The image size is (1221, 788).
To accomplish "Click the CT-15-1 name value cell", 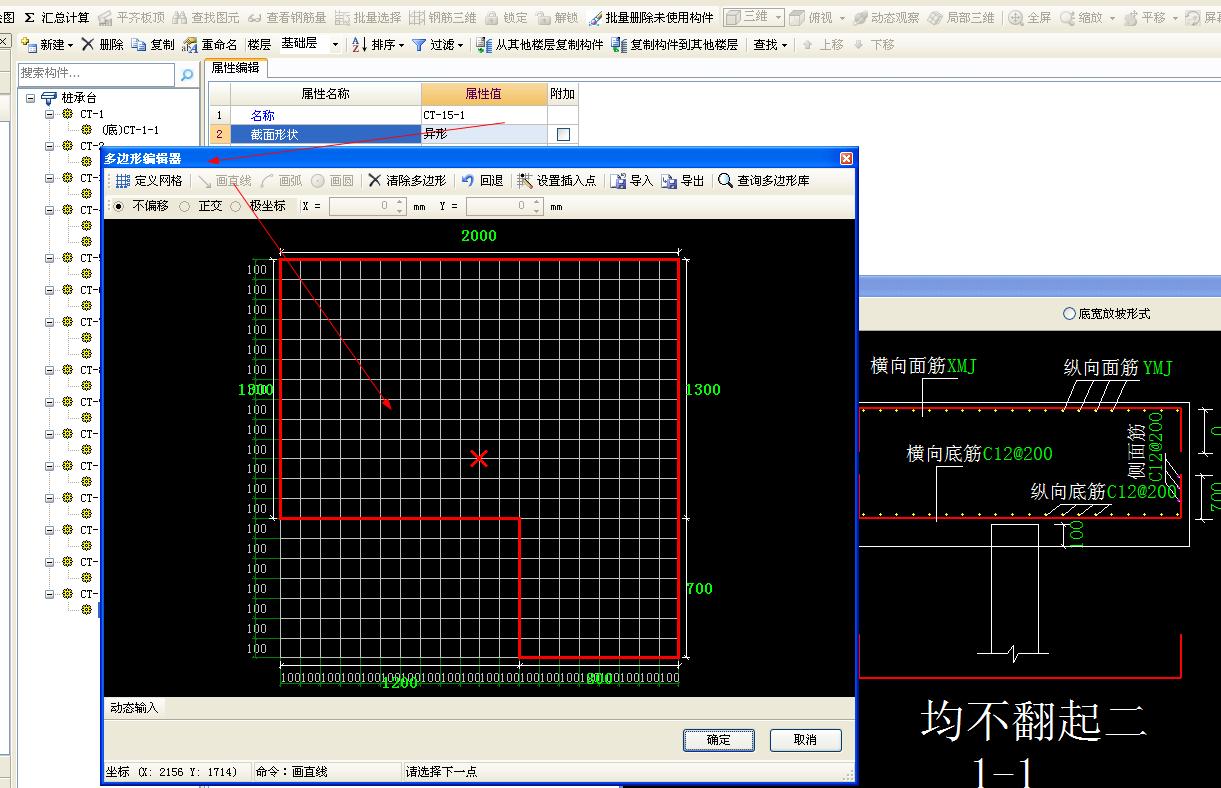I will click(484, 115).
